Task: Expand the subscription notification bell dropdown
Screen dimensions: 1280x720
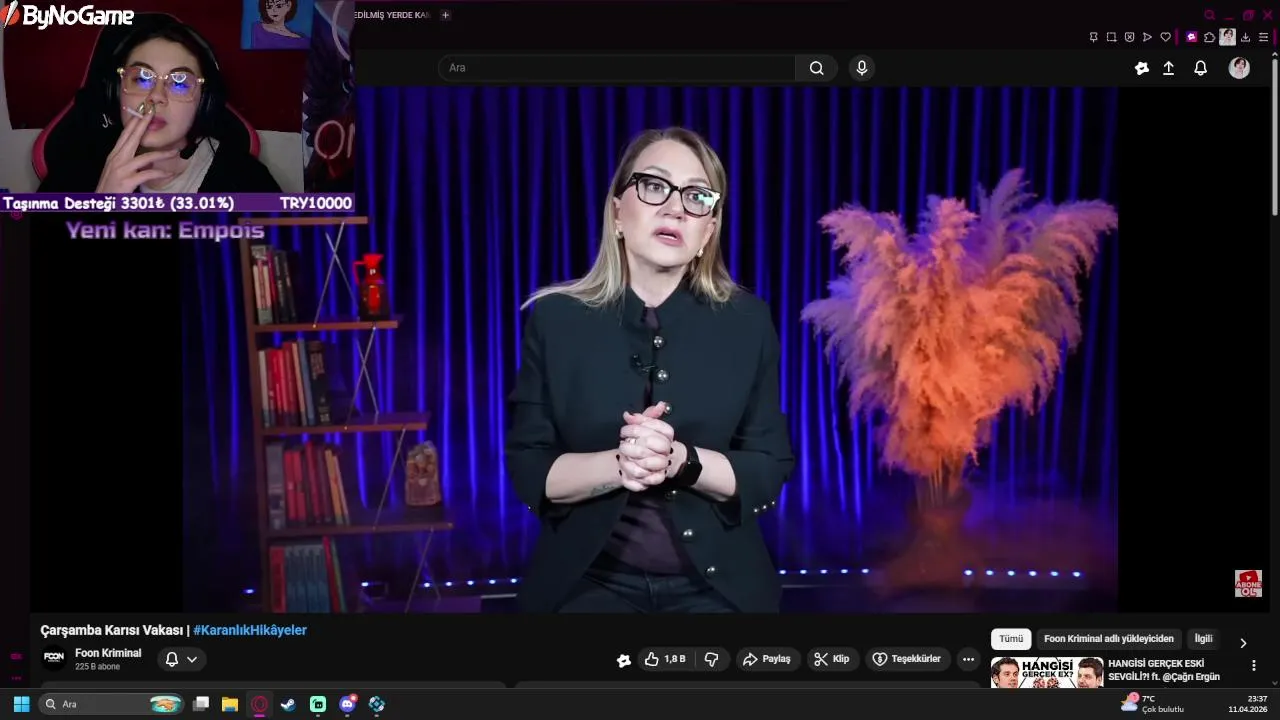Action: (x=181, y=659)
